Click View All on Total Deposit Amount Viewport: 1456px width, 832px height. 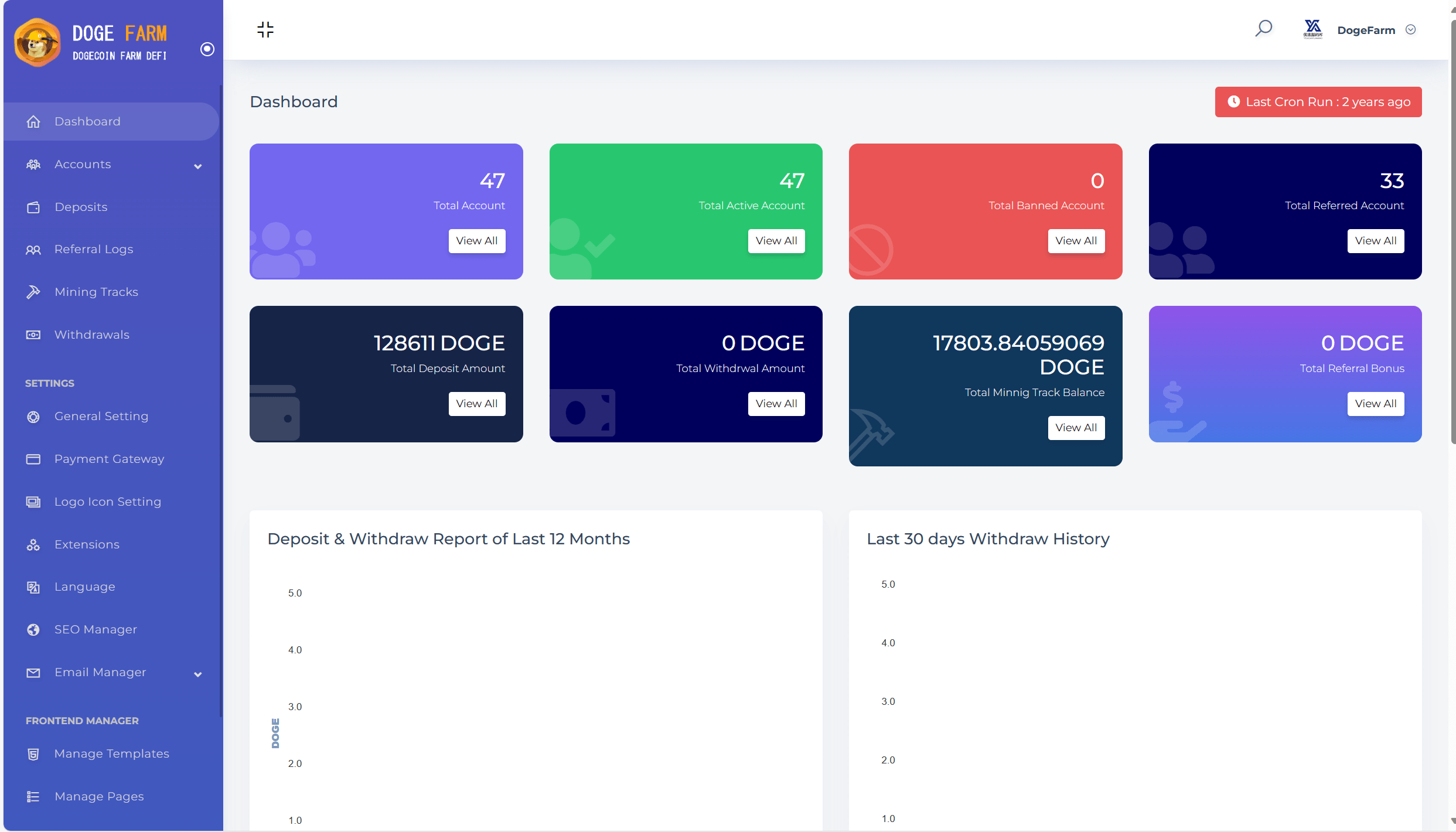(477, 403)
